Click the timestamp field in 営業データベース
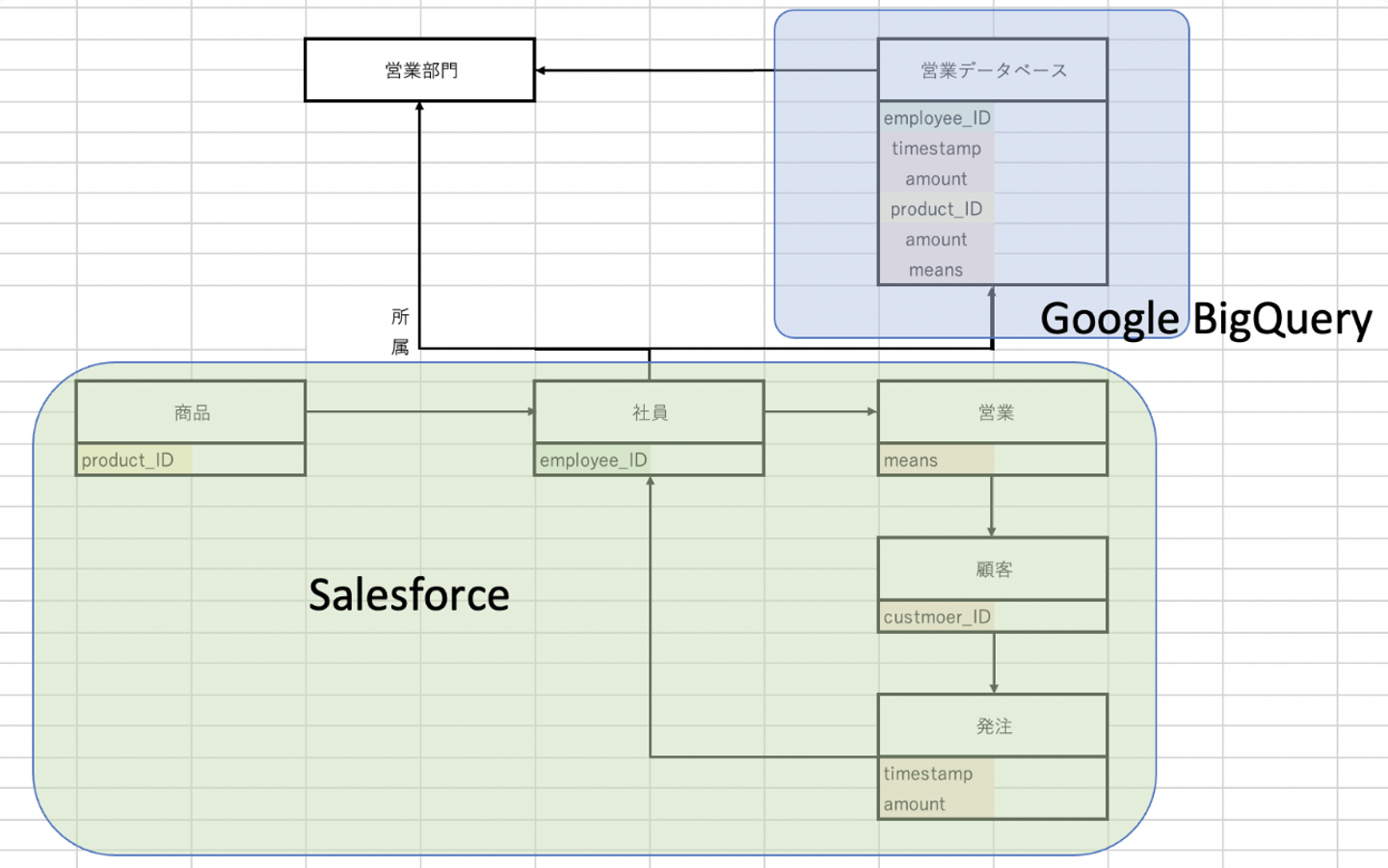The height and width of the screenshot is (868, 1388). [x=937, y=148]
